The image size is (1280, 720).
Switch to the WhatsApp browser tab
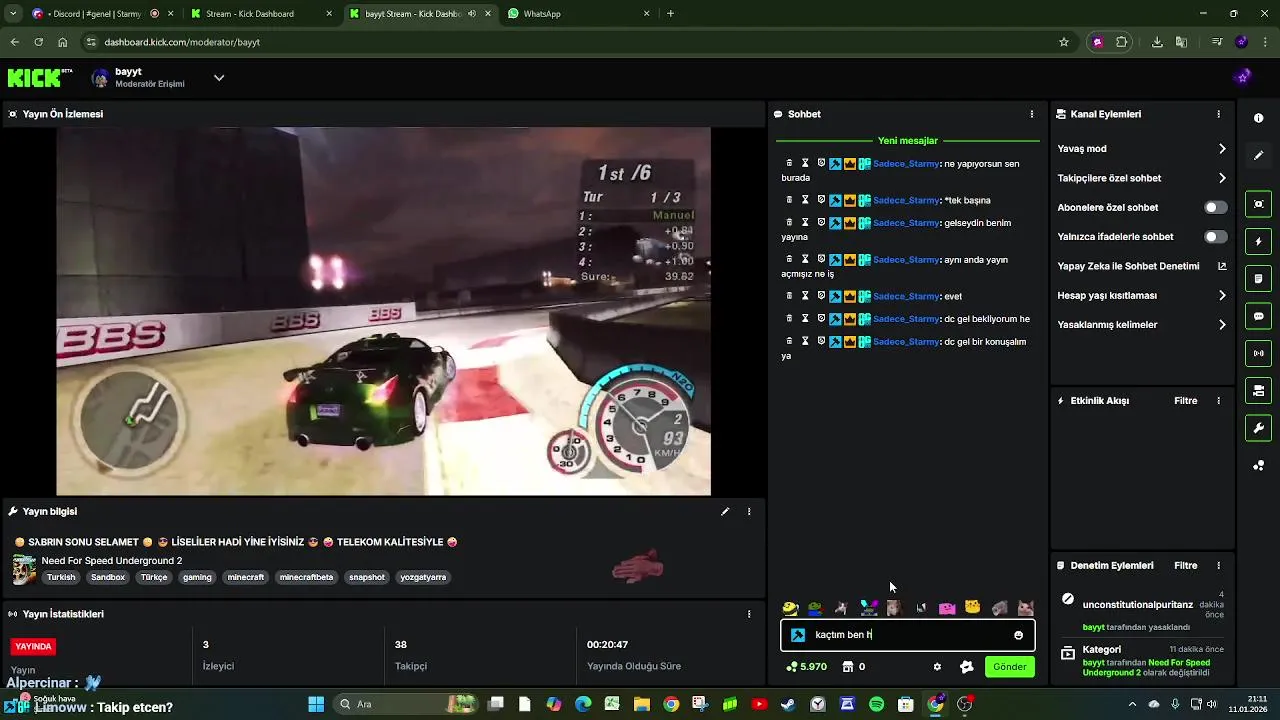tap(578, 14)
